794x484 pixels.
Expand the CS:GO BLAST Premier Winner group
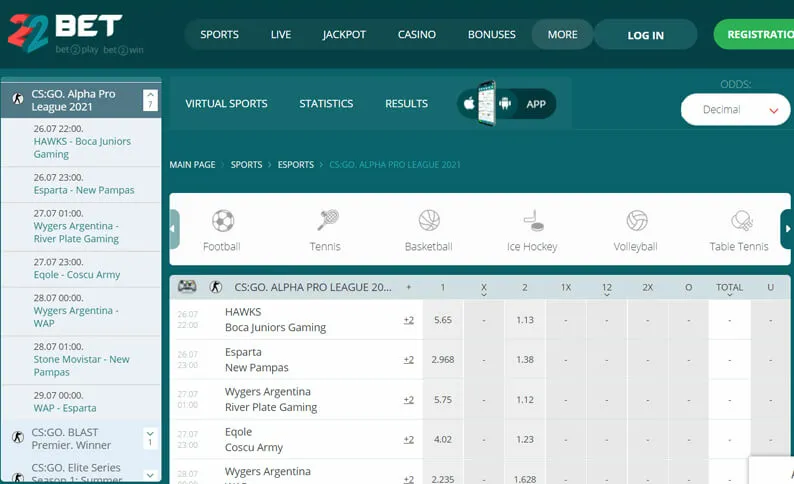click(x=150, y=438)
